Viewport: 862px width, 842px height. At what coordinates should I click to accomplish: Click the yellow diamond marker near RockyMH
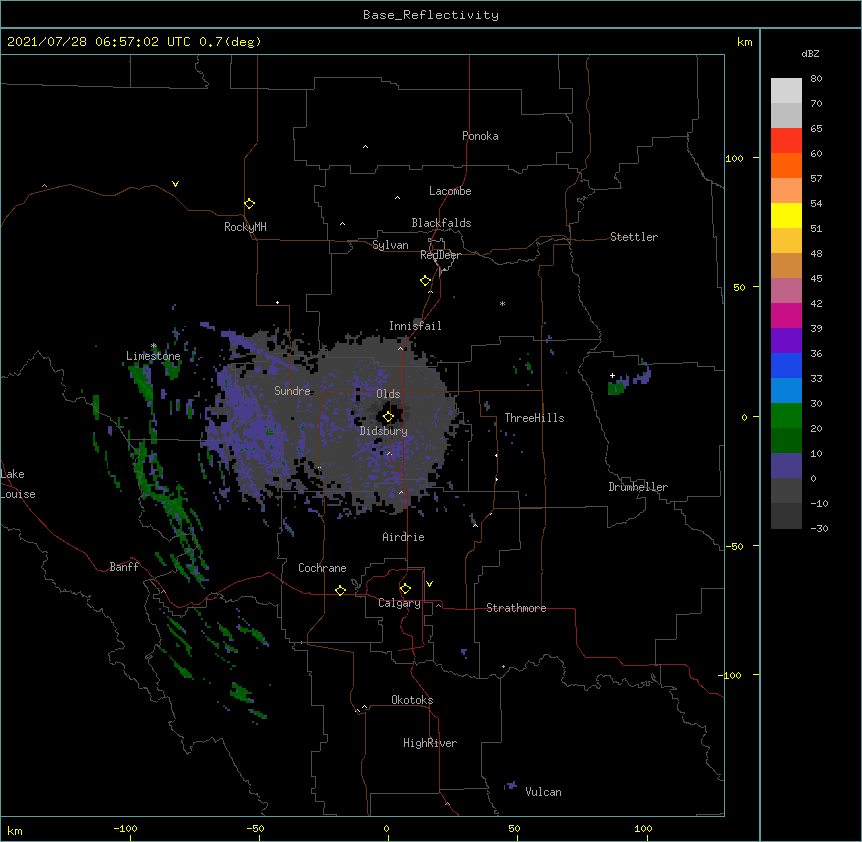click(x=249, y=204)
